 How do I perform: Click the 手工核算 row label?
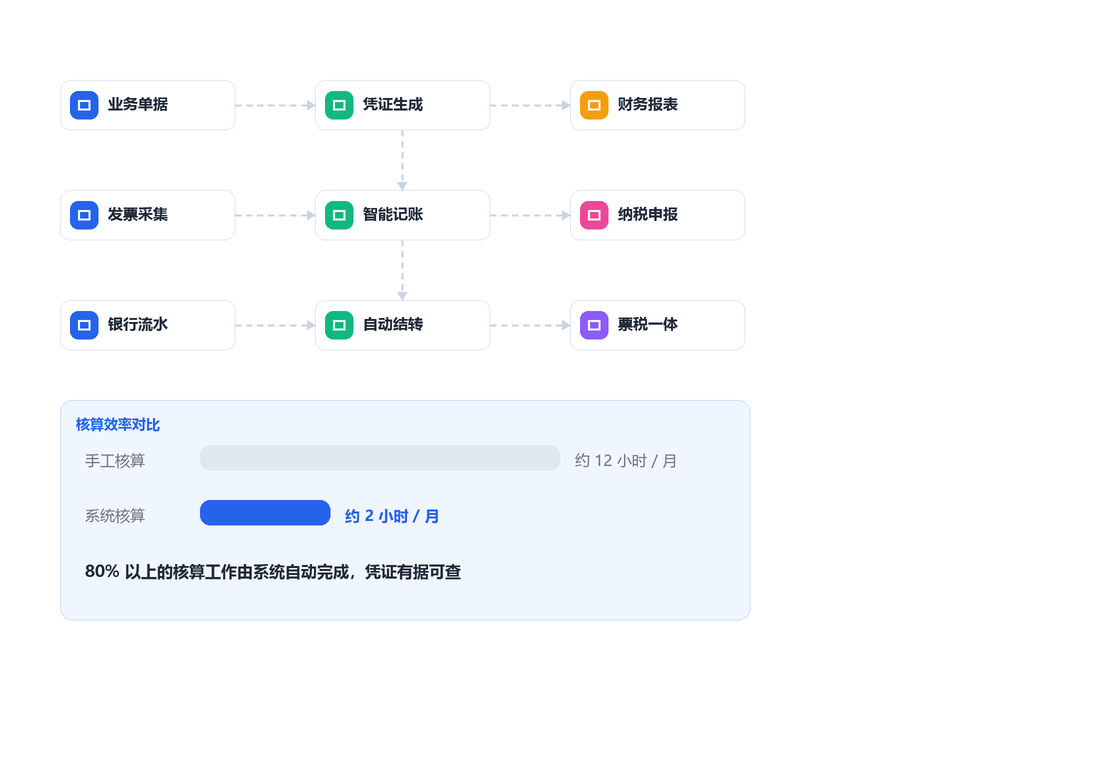(x=115, y=461)
